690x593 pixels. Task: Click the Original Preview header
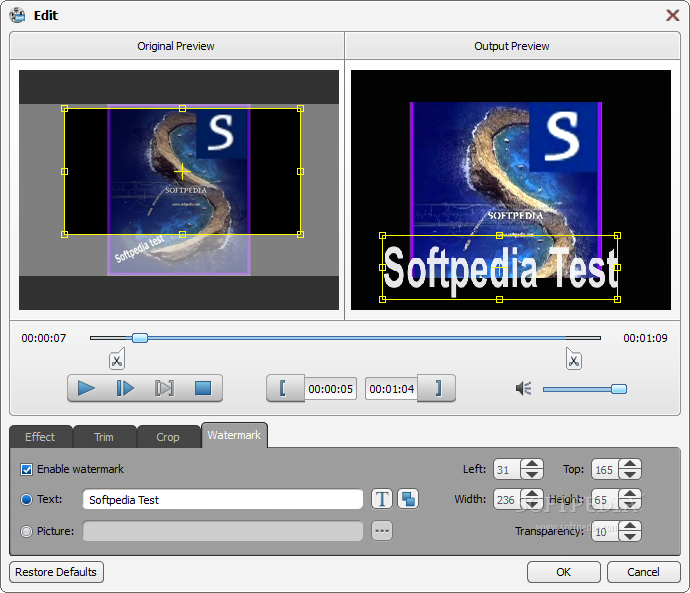click(176, 46)
